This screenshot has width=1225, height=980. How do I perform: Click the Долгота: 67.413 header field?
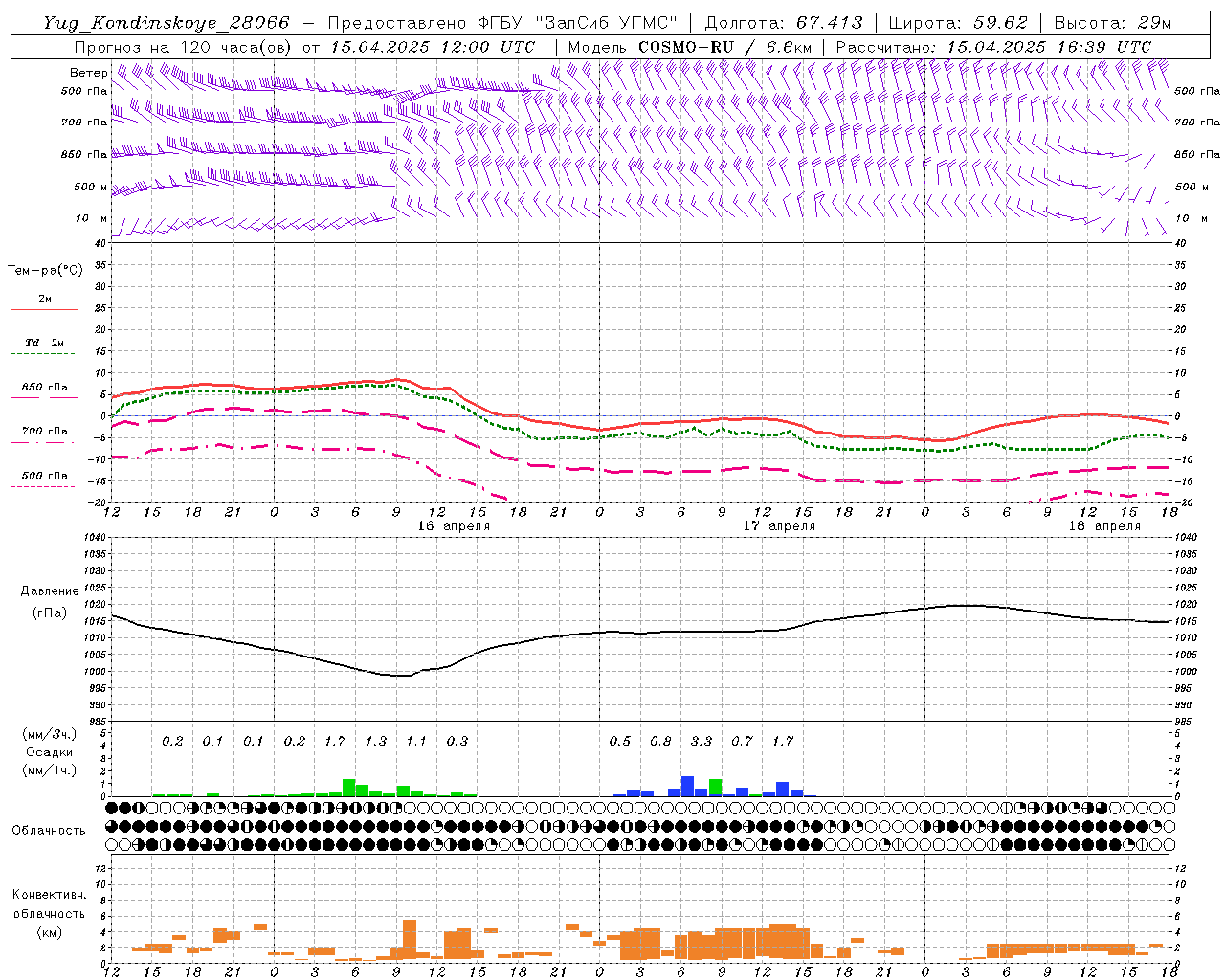(x=783, y=23)
